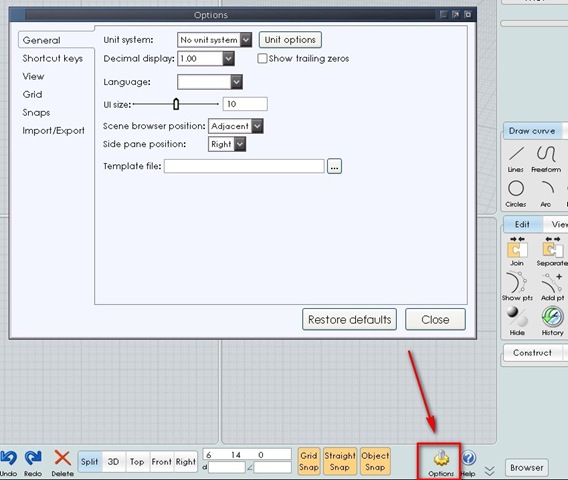Click the Restore defaults button

click(349, 320)
